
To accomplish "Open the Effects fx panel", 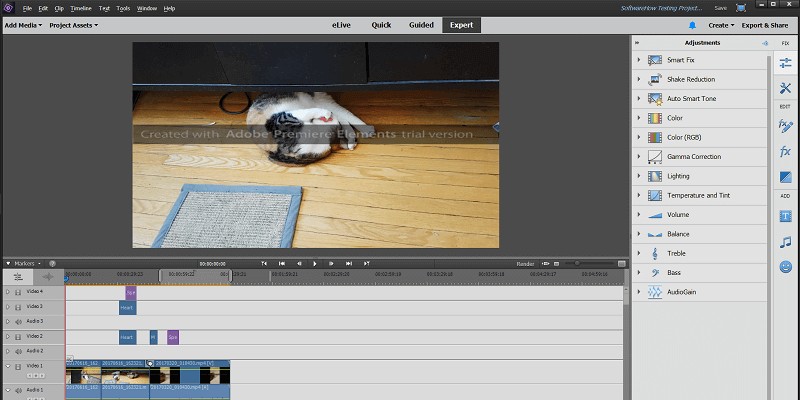I will [x=785, y=152].
